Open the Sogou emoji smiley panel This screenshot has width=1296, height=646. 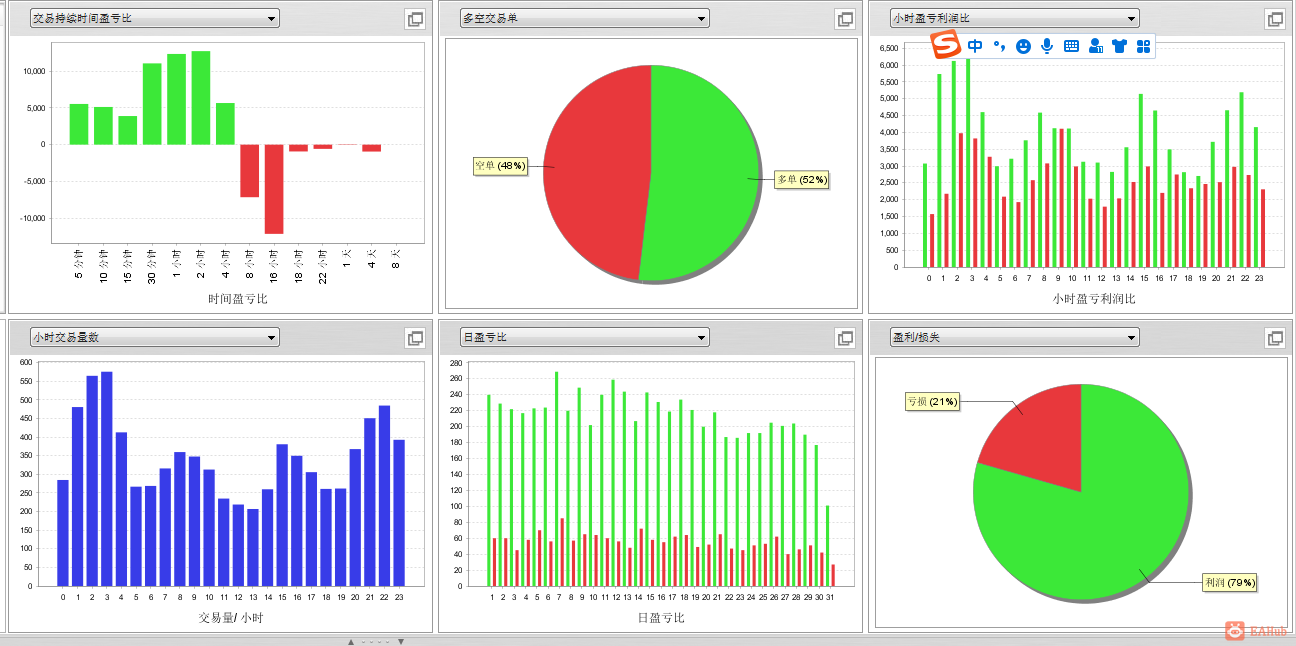[x=1023, y=46]
